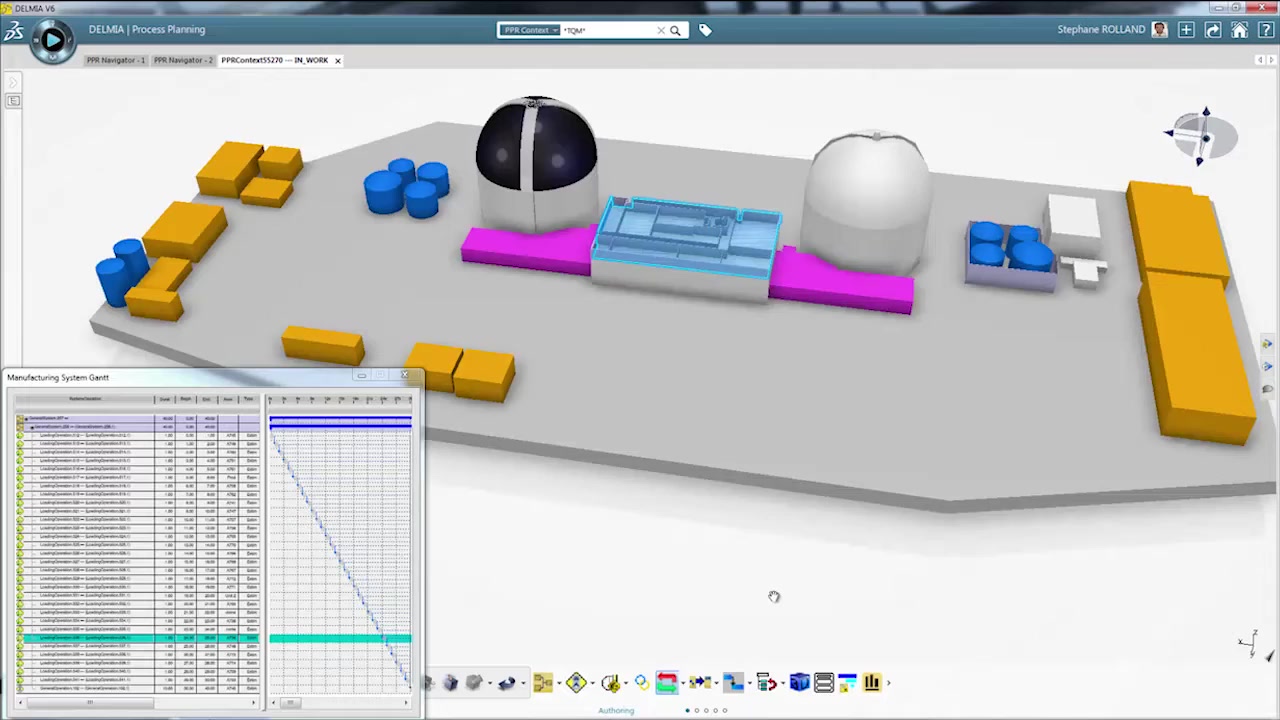Open the help question-mark icon
Image resolution: width=1280 pixels, height=720 pixels.
[1264, 30]
